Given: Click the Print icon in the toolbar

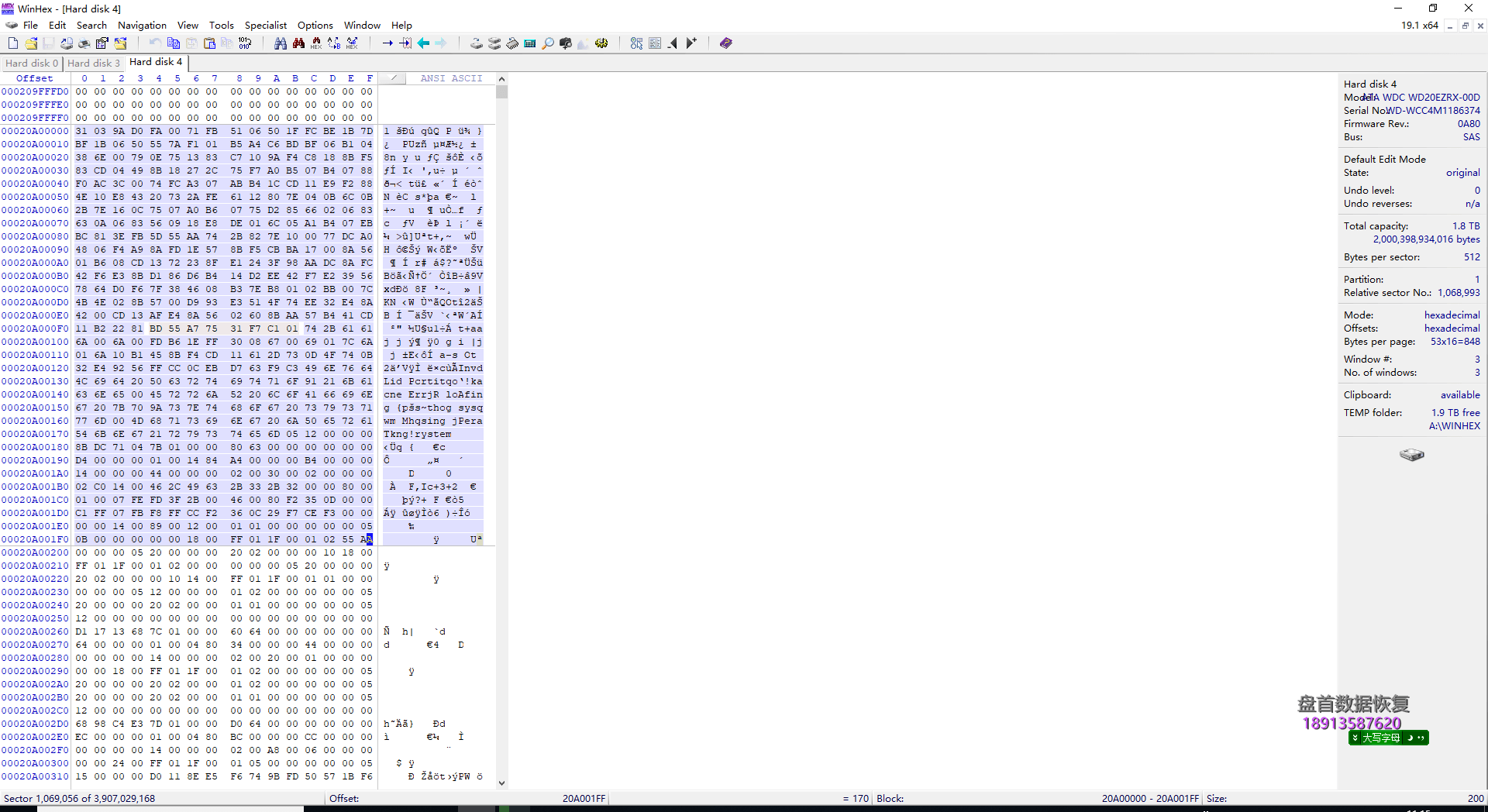Looking at the screenshot, I should click(84, 43).
